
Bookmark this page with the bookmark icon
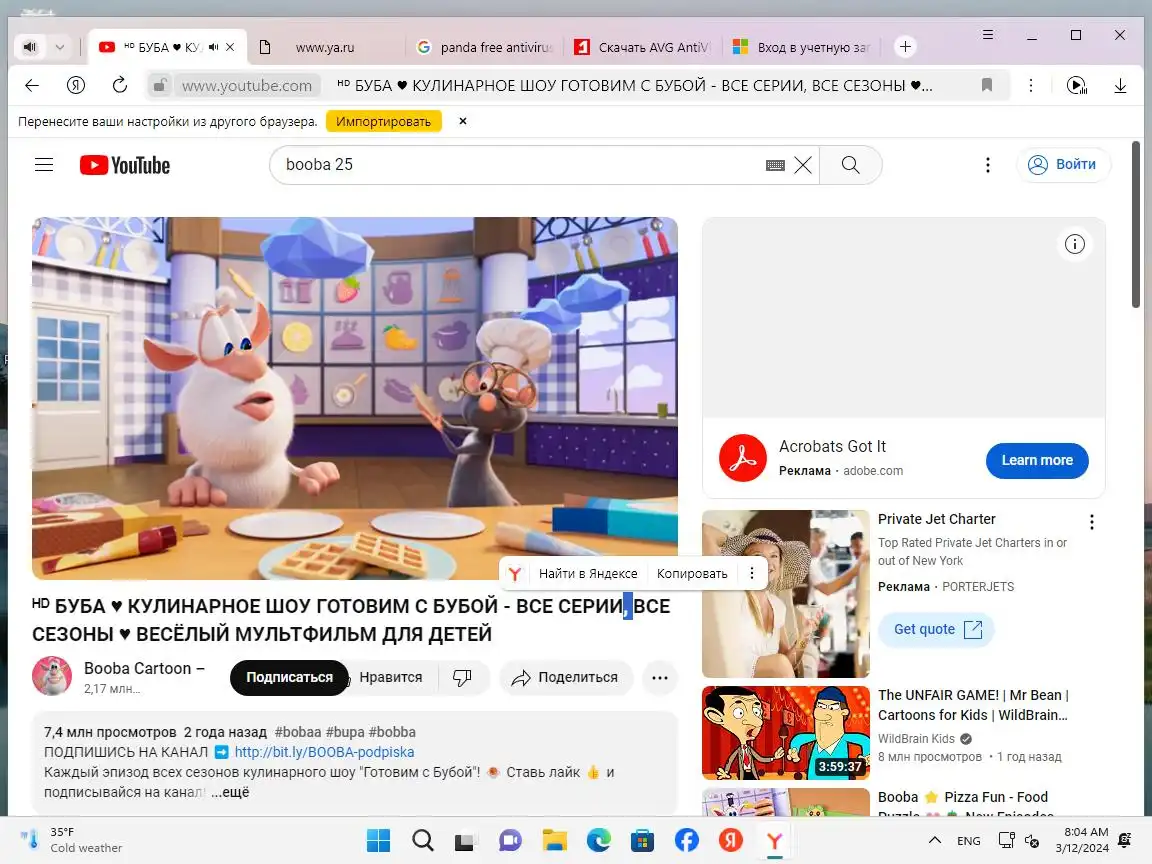987,85
